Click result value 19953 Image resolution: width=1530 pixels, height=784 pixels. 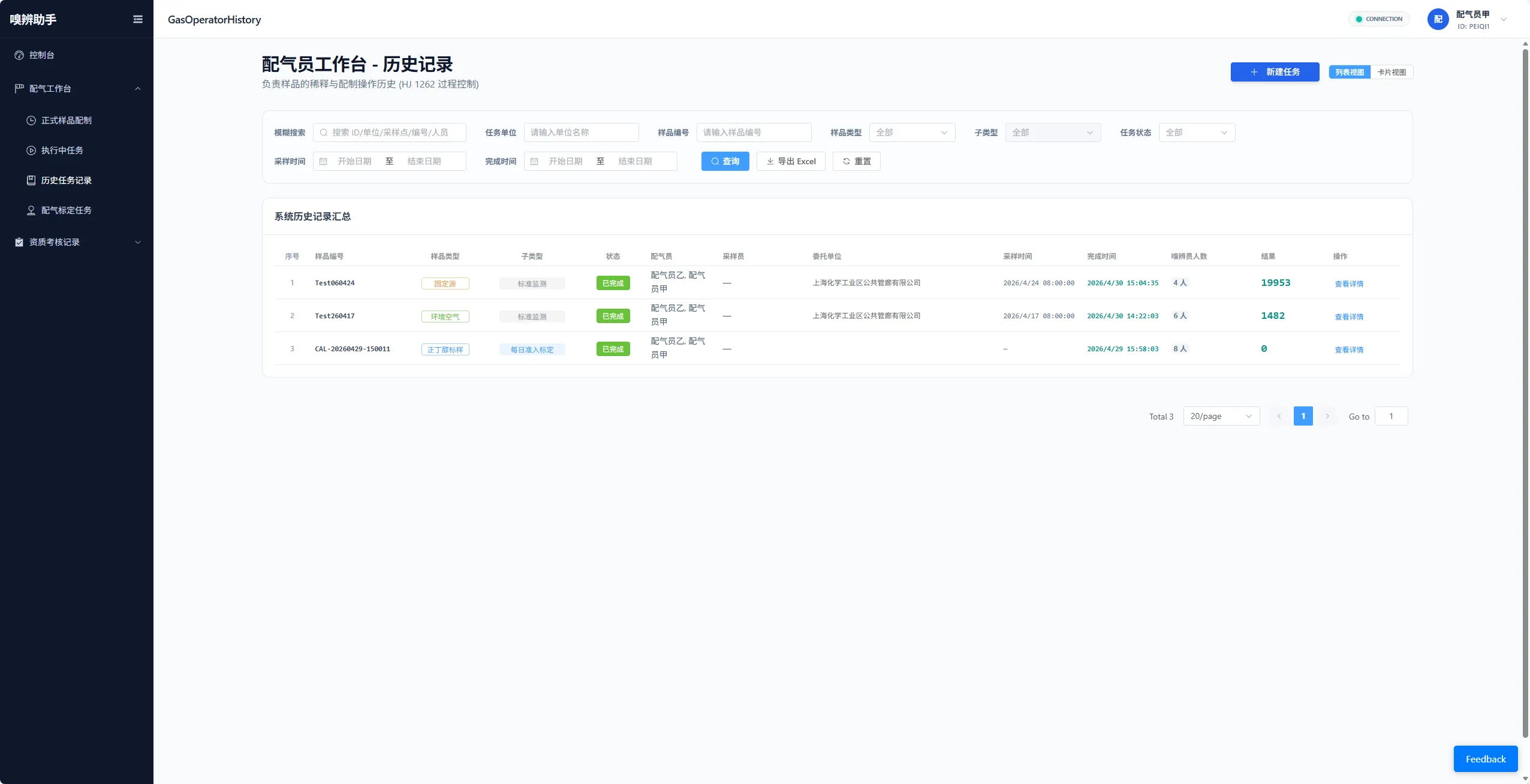coord(1275,283)
